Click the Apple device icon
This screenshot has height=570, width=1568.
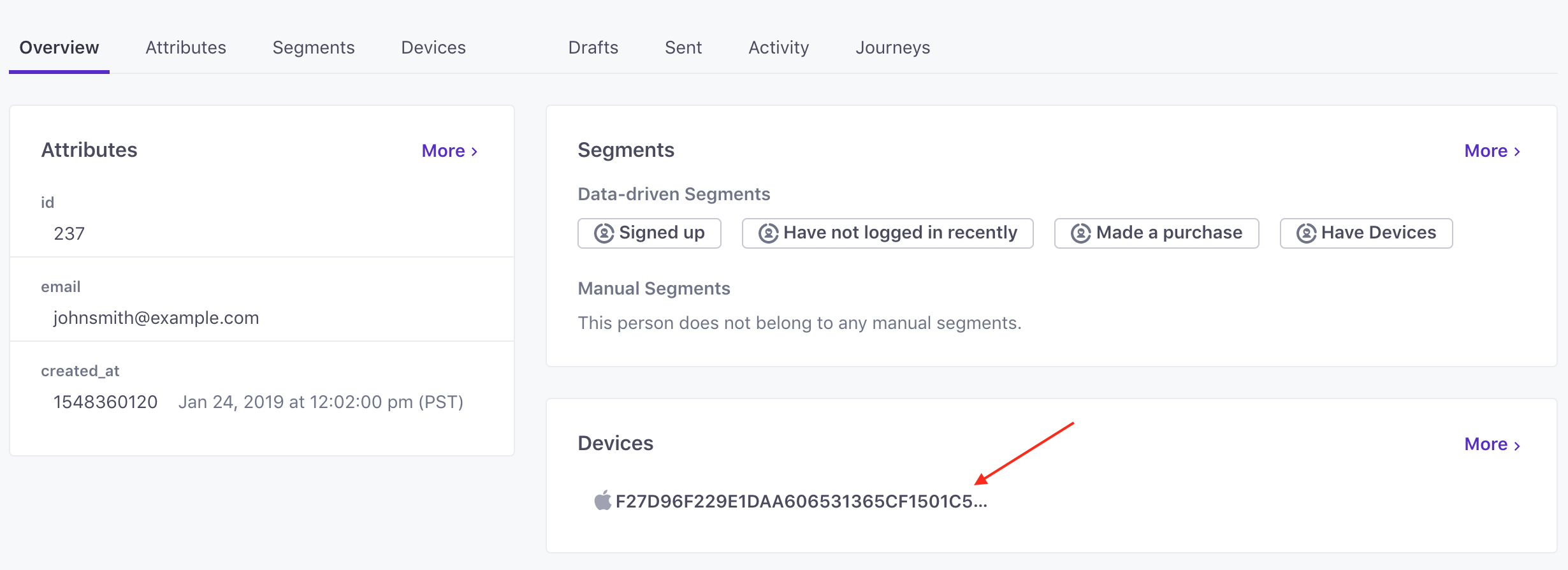coord(602,501)
